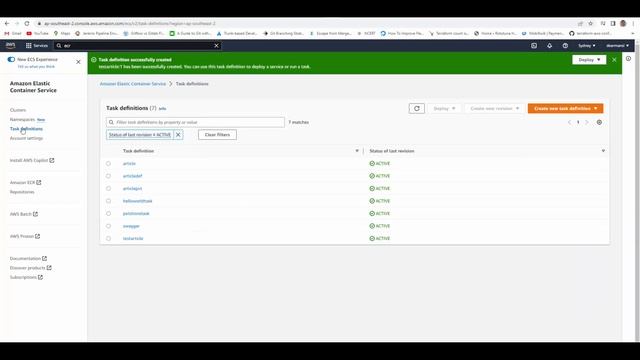
Task: Open Task definitions in the sidebar
Action: tap(26, 129)
